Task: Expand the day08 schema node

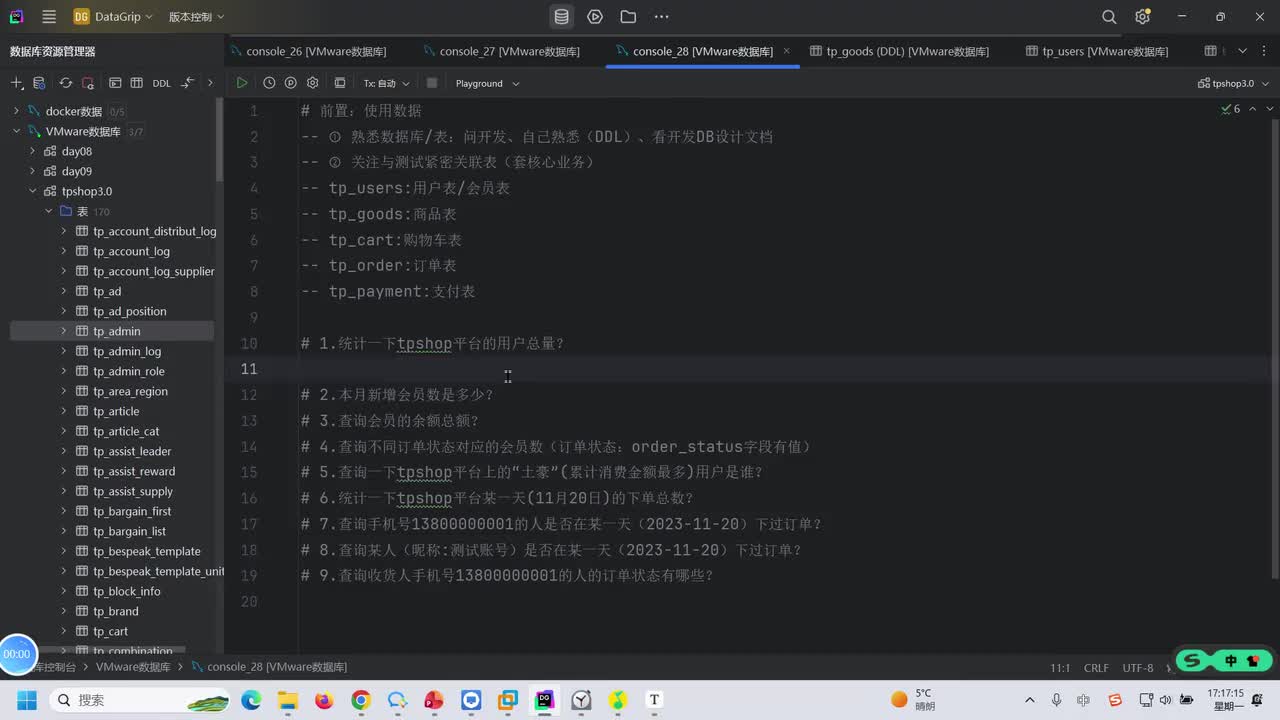Action: pos(32,151)
